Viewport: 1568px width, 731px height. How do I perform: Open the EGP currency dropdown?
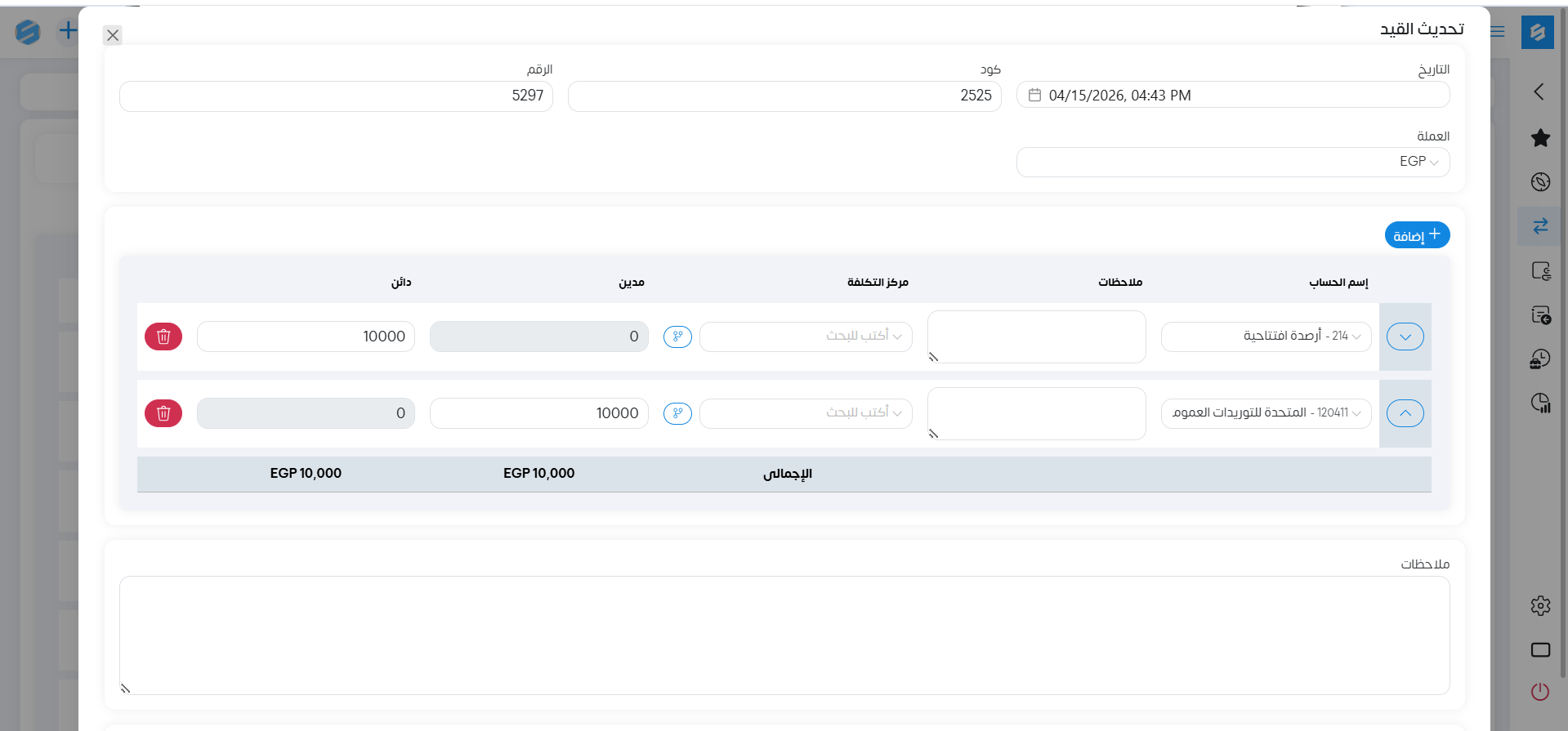(x=1232, y=162)
